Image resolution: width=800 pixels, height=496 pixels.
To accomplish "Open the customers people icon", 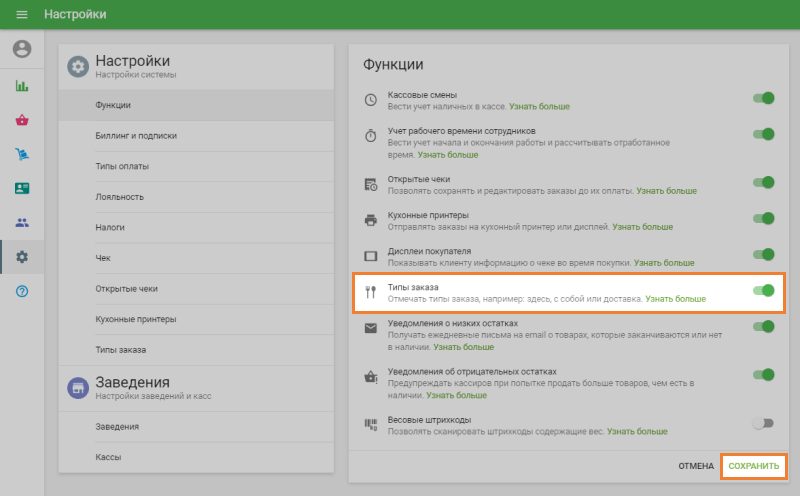I will click(x=22, y=222).
